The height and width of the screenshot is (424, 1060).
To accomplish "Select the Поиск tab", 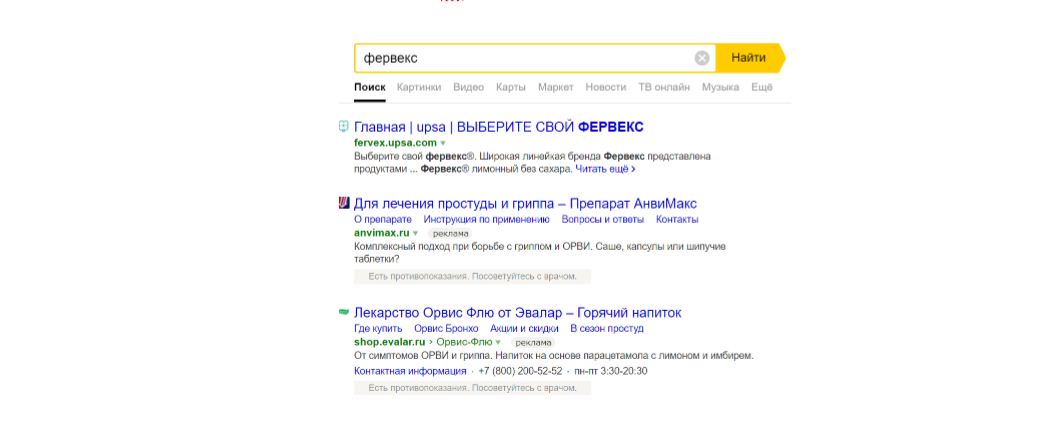I will pos(370,87).
